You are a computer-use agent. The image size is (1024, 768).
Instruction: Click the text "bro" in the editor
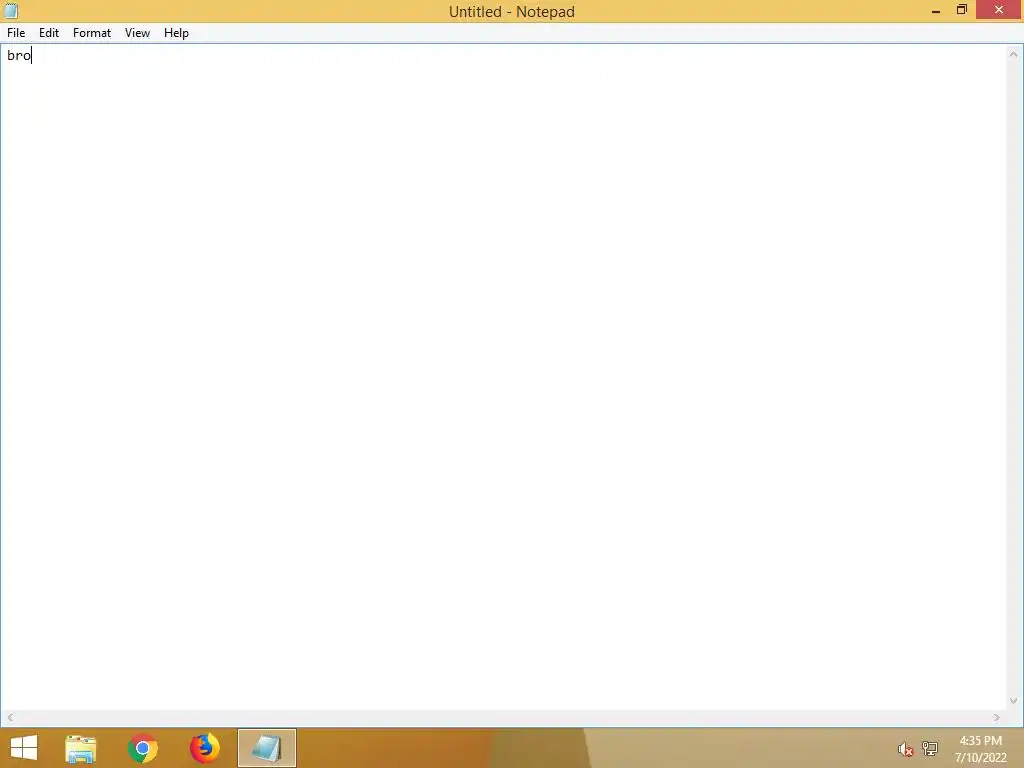pos(19,56)
